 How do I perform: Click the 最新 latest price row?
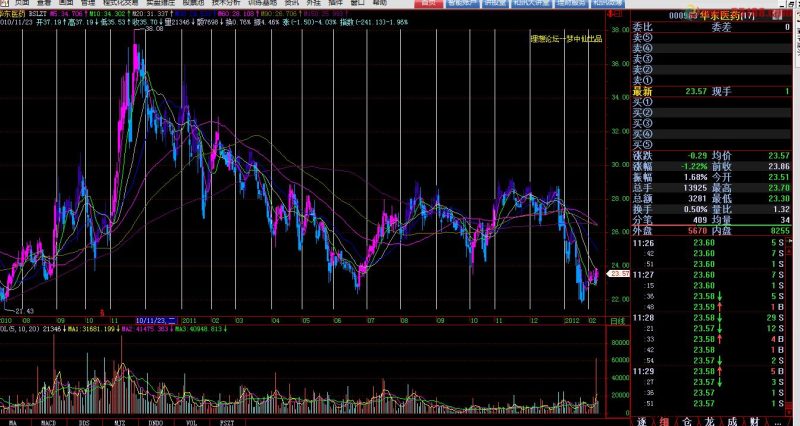(x=711, y=91)
